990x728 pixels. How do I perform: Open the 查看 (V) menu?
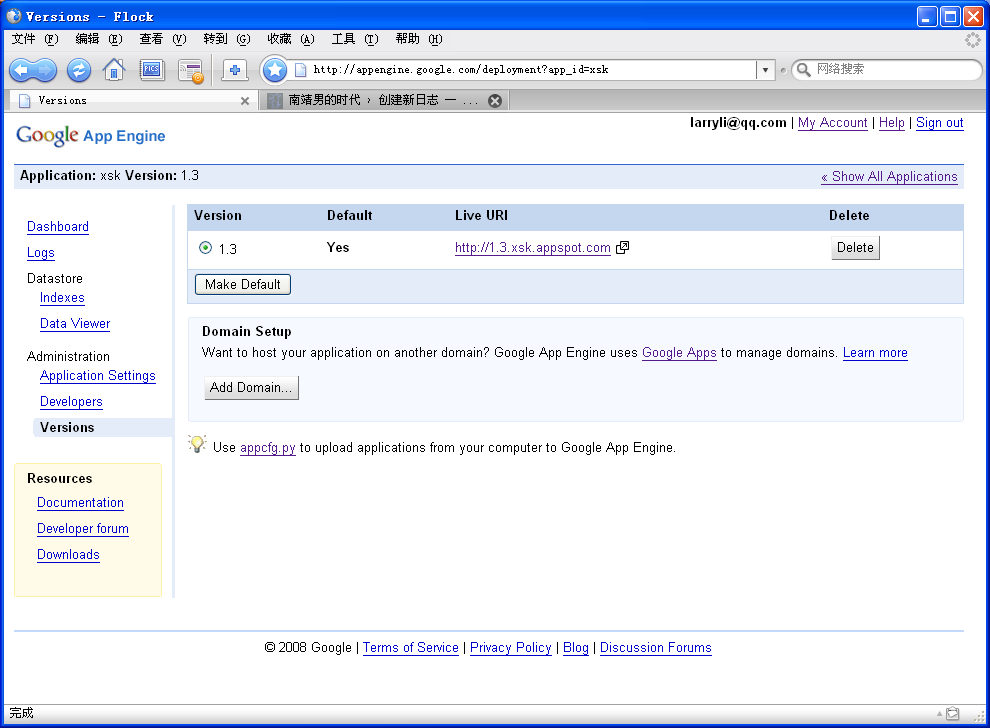point(163,39)
